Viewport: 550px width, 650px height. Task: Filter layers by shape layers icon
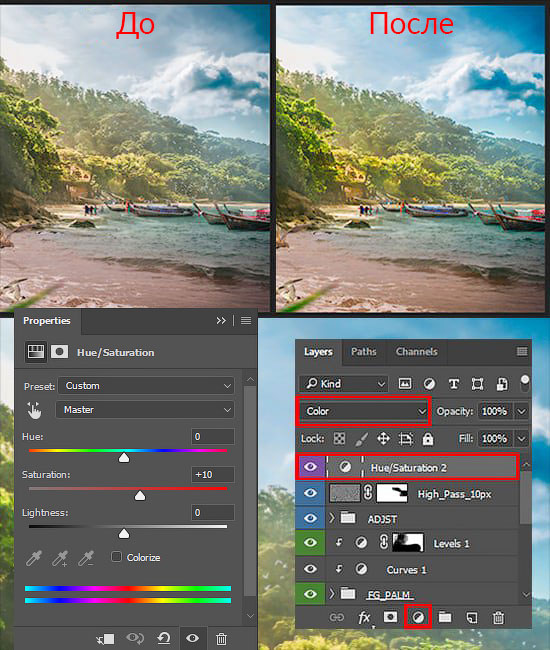477,384
